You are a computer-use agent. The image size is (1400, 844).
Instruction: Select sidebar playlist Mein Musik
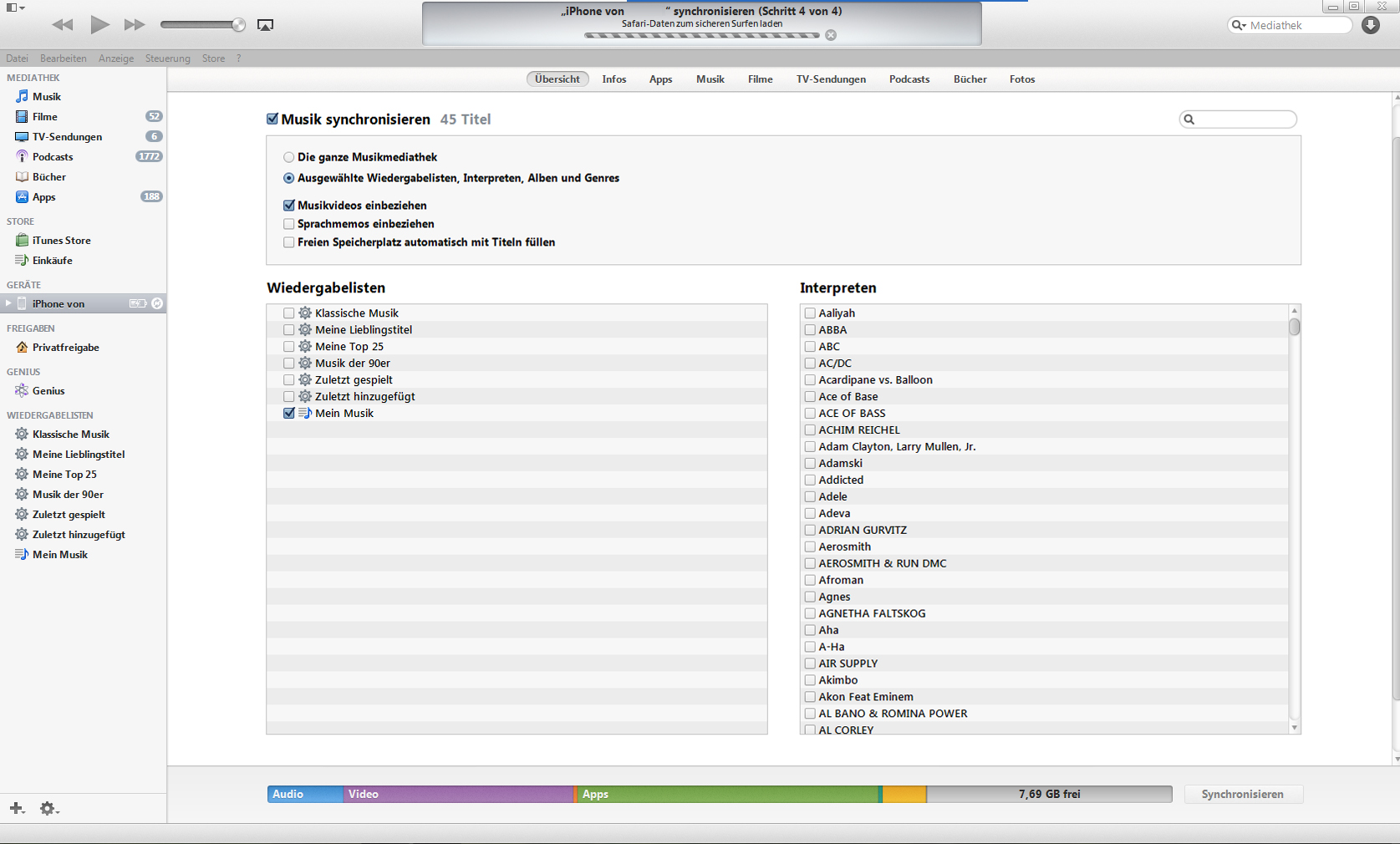coord(83,555)
